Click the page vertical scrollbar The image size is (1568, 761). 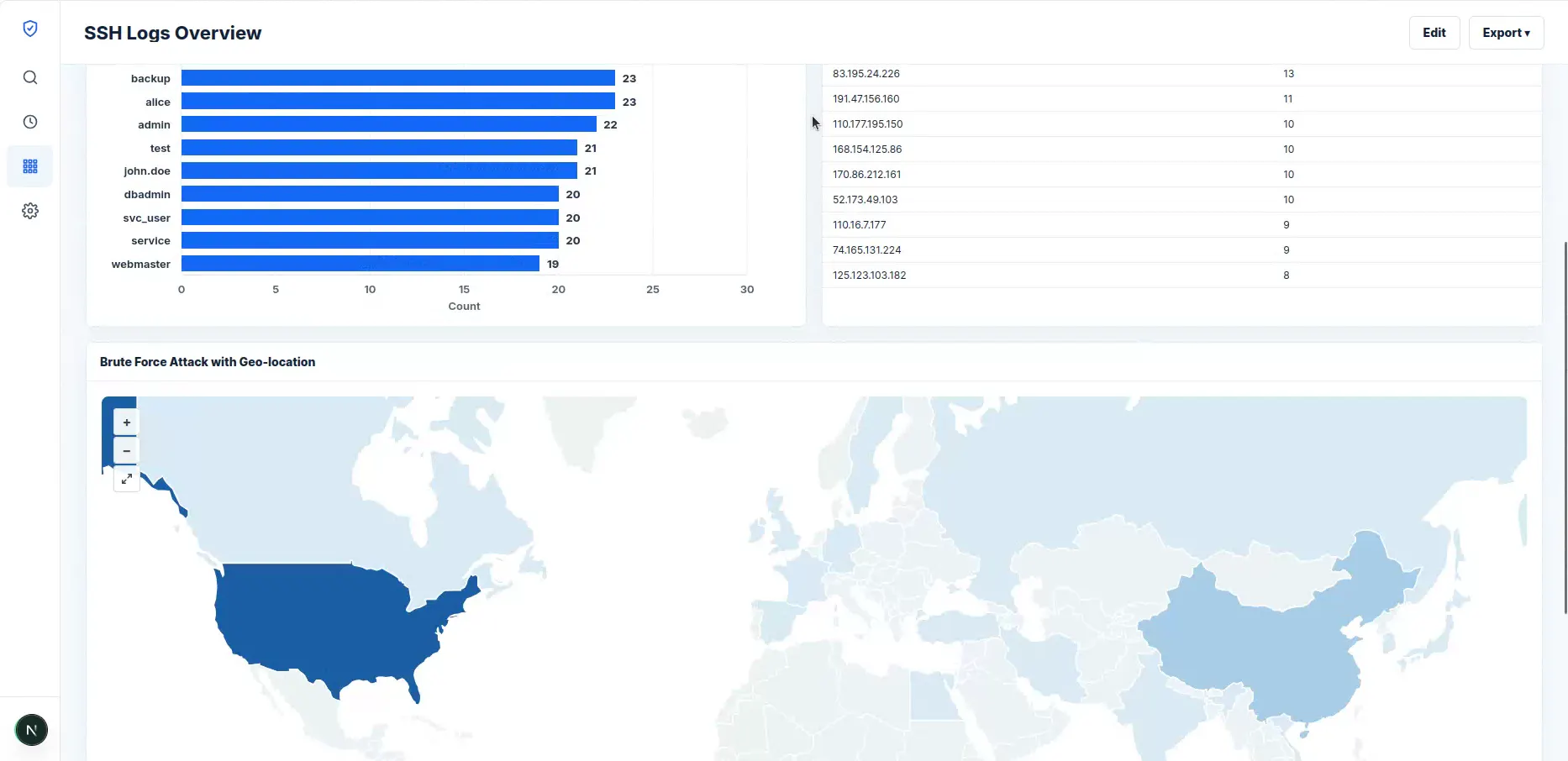(x=1565, y=428)
